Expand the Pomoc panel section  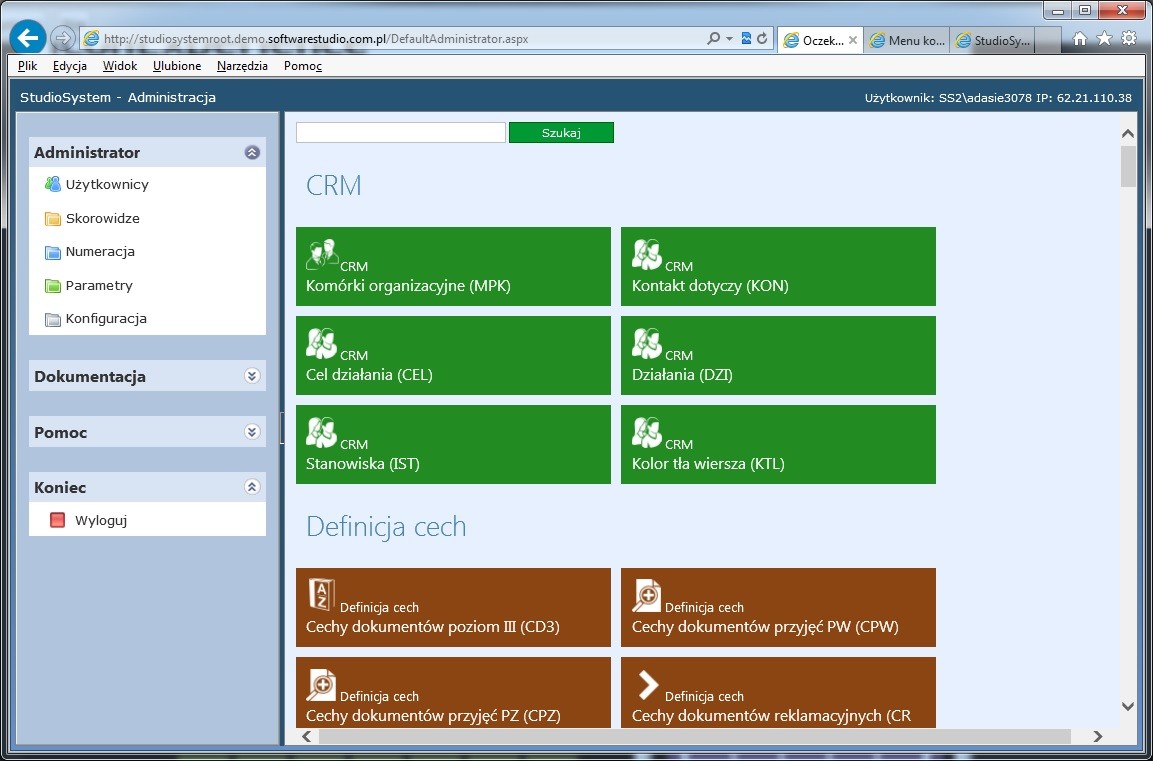tap(252, 432)
